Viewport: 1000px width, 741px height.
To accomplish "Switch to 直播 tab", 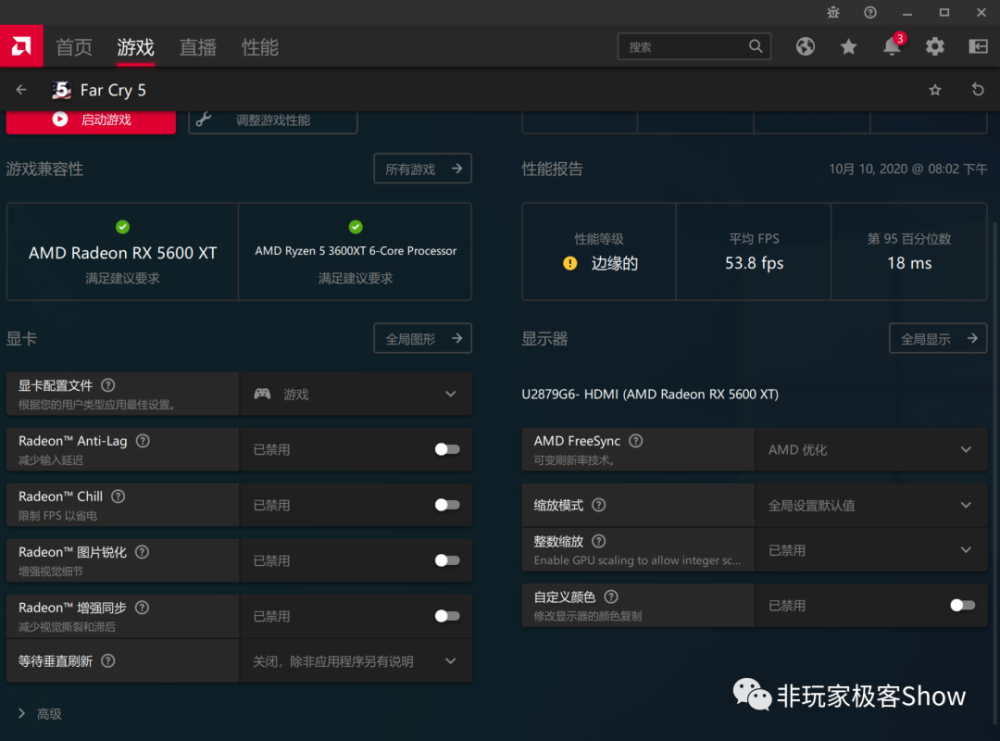I will [x=198, y=47].
